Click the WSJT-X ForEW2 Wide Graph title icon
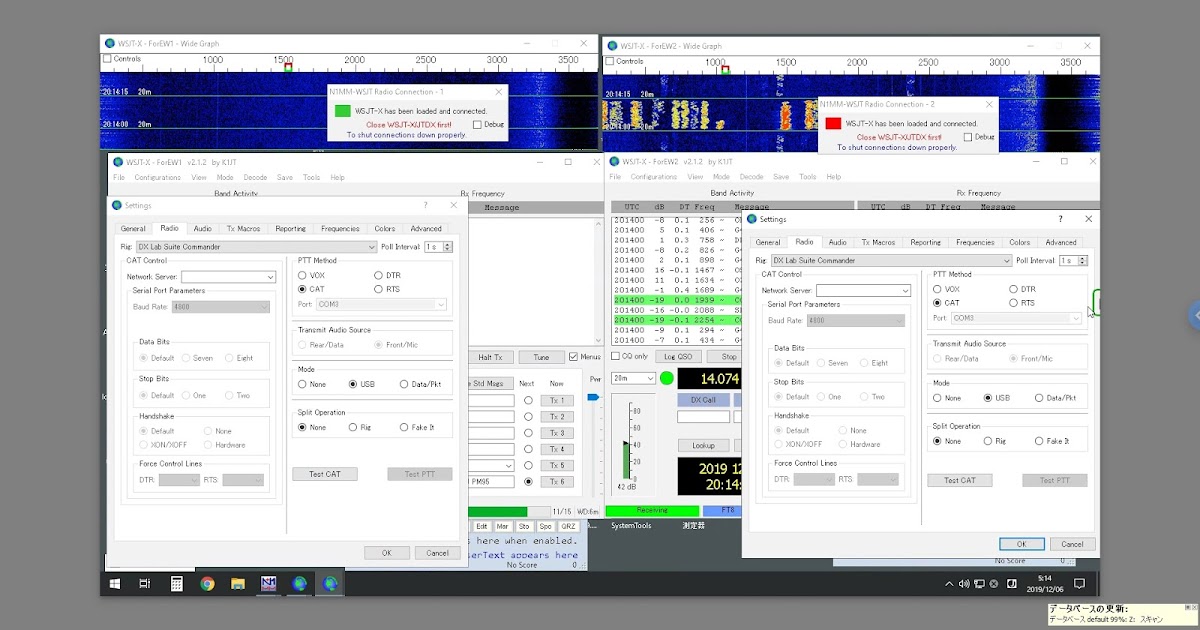1200x630 pixels. (612, 46)
